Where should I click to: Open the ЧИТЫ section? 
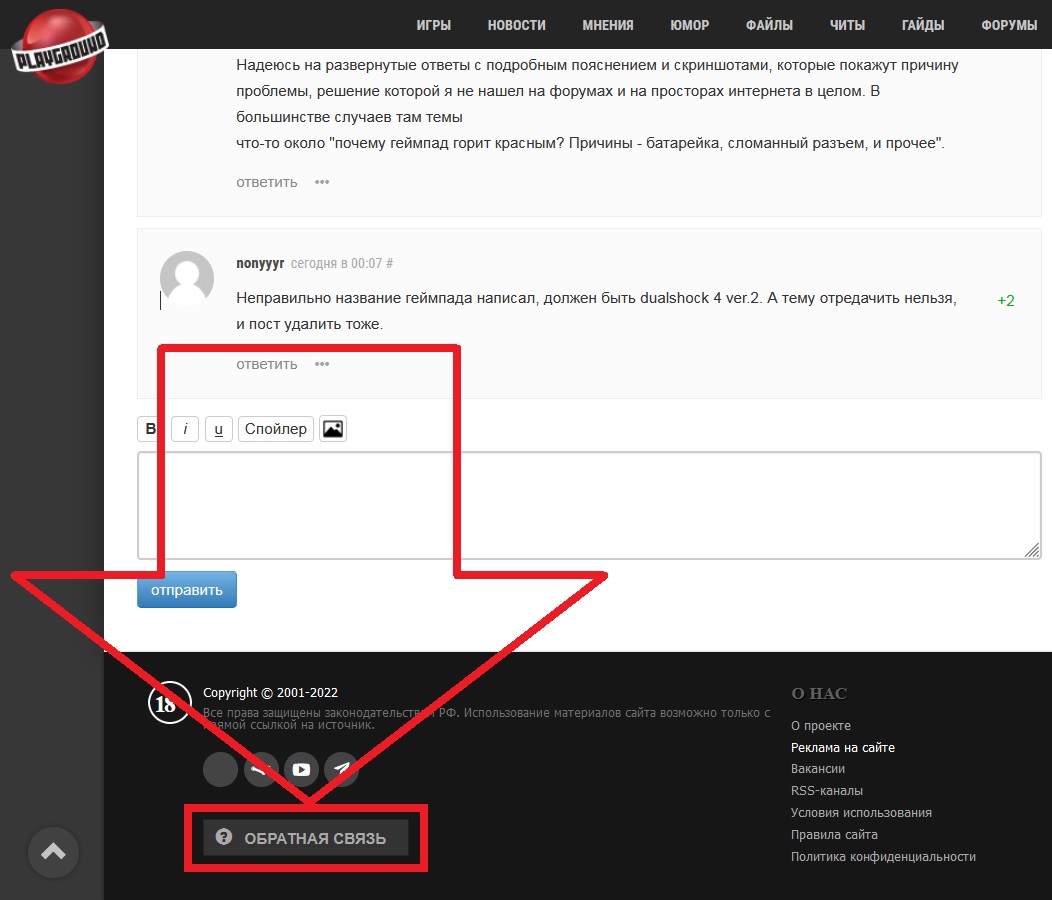coord(847,25)
